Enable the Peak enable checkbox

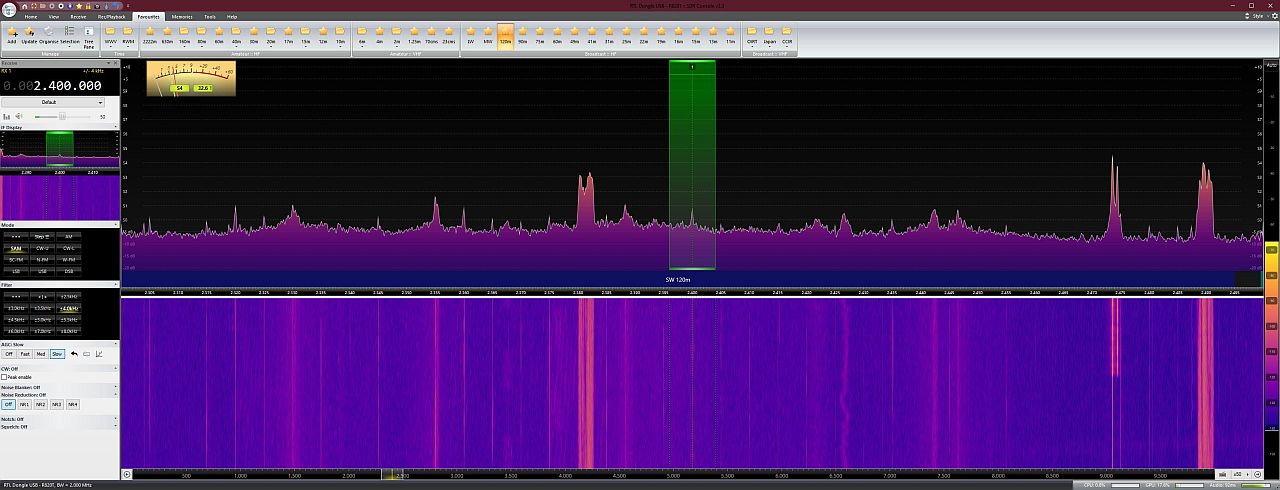5,377
